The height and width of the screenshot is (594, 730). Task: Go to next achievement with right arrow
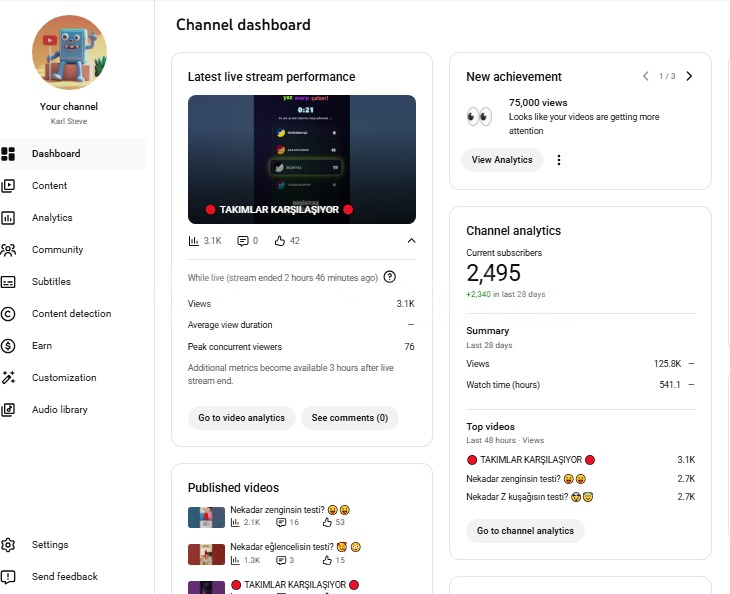[689, 76]
